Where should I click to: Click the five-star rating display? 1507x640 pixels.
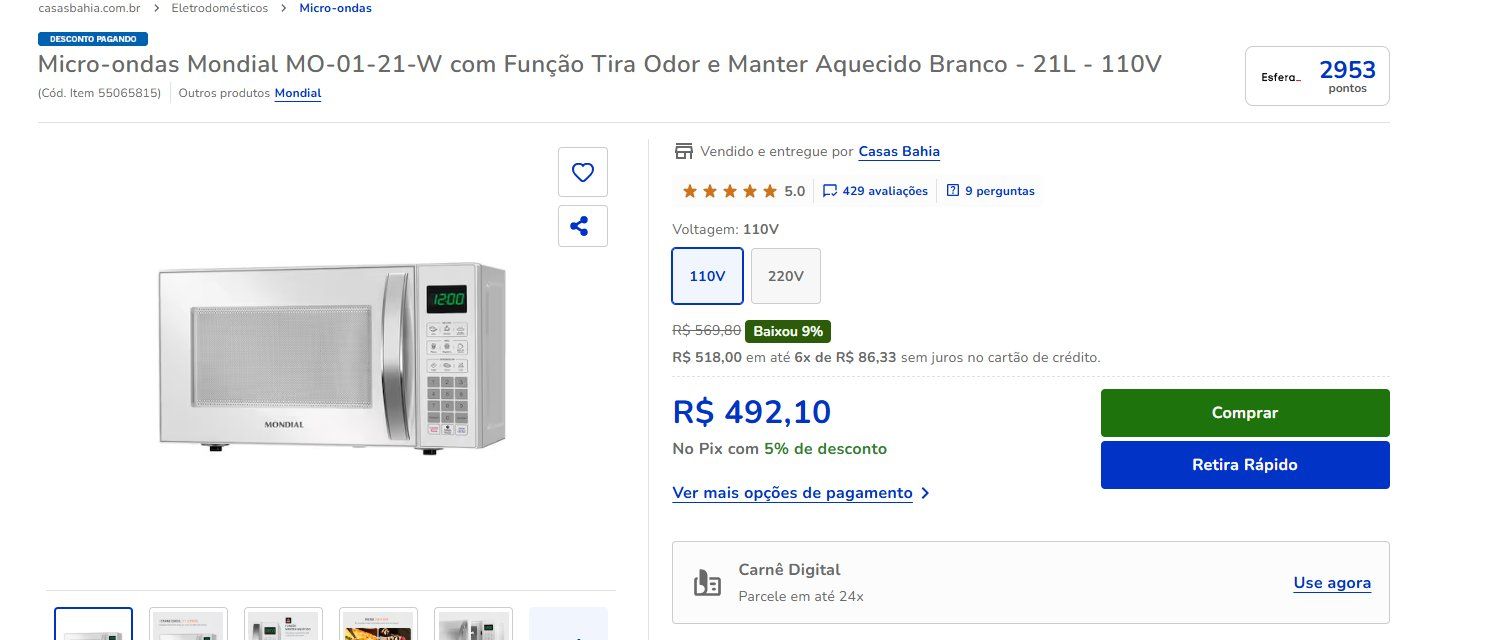click(x=730, y=191)
